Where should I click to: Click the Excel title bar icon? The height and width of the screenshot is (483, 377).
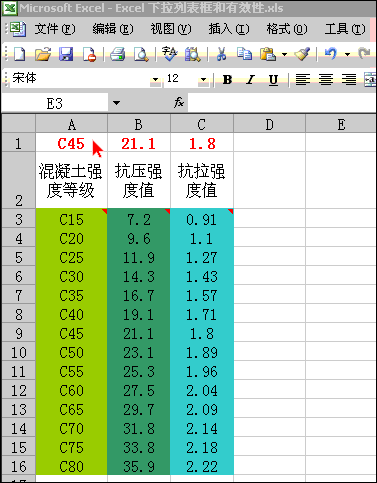[x=10, y=8]
